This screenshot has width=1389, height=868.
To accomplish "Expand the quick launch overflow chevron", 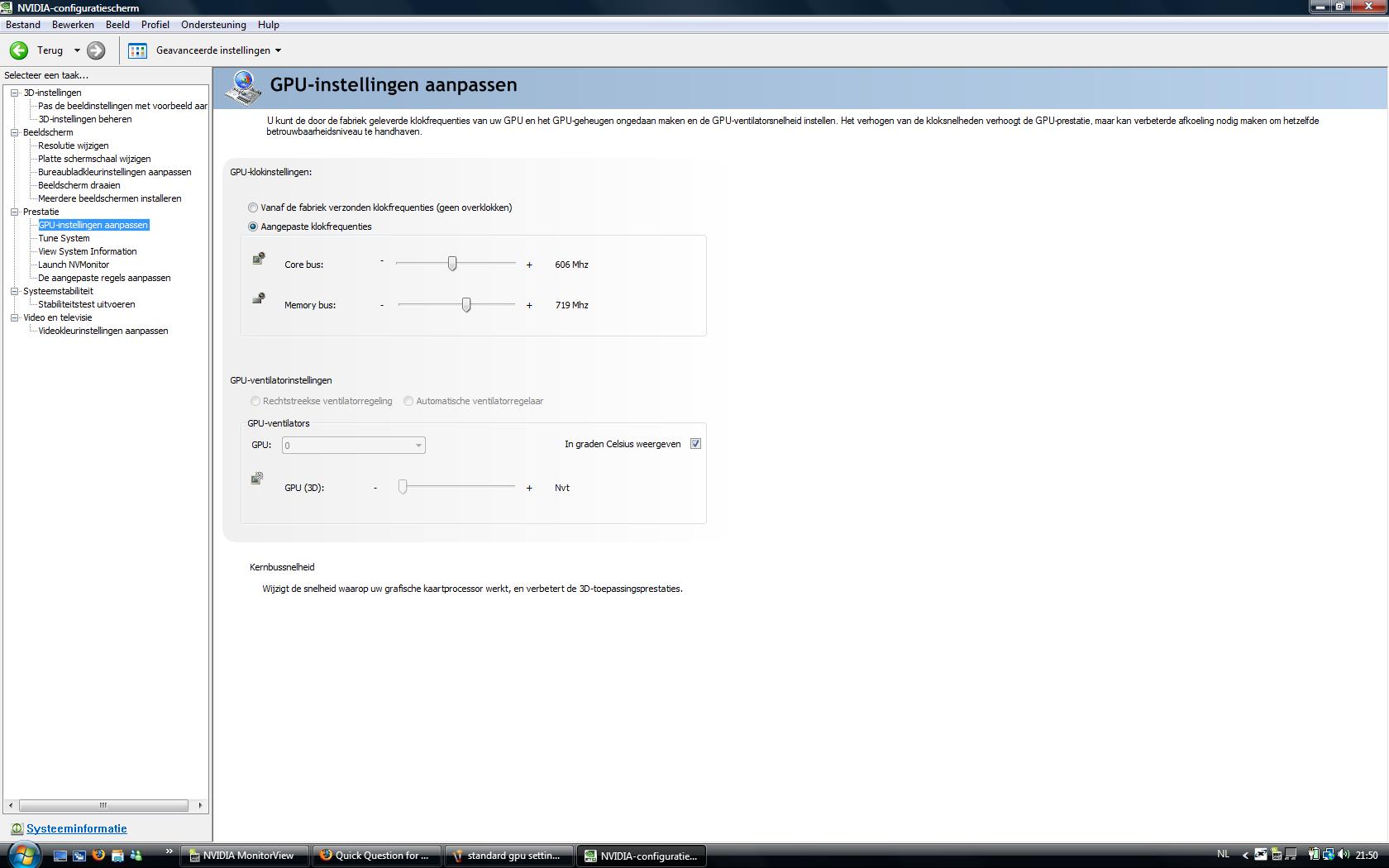I will point(169,851).
